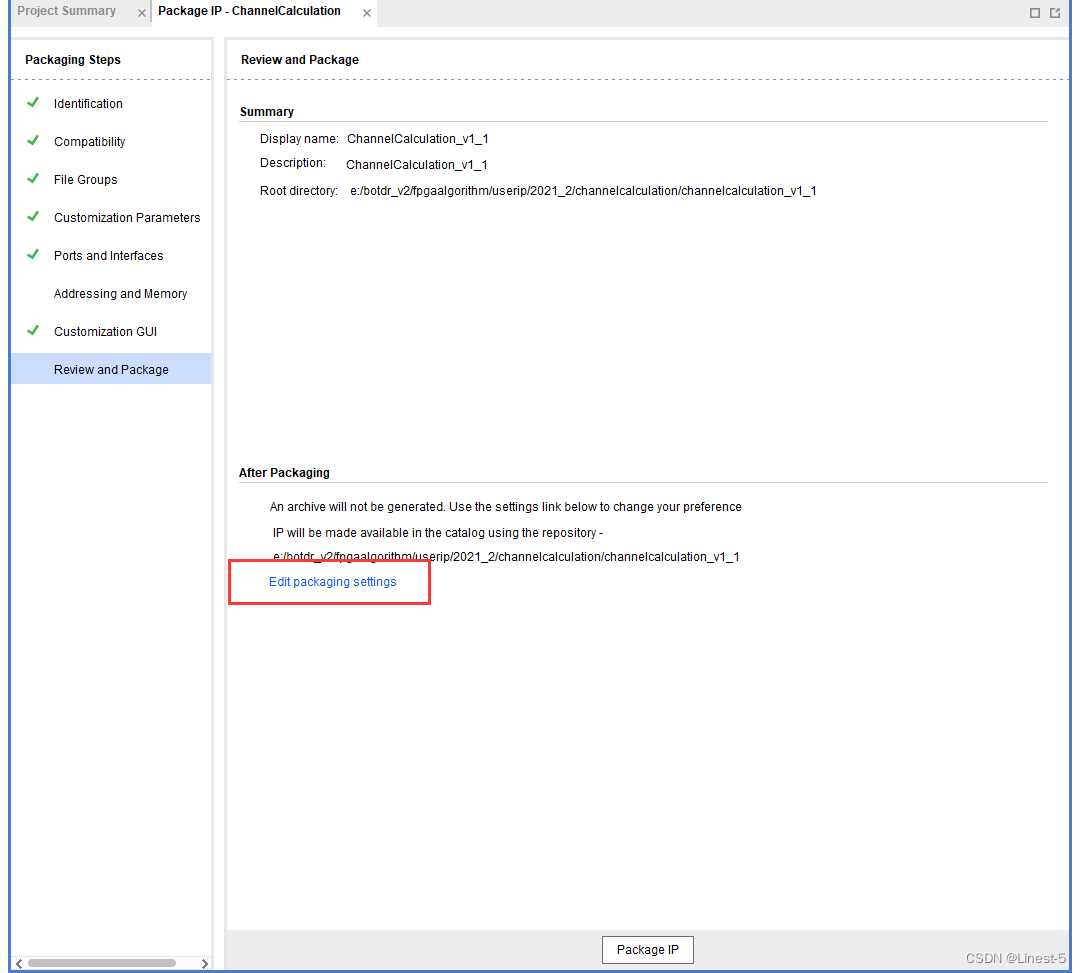Click the Package IP button

647,950
